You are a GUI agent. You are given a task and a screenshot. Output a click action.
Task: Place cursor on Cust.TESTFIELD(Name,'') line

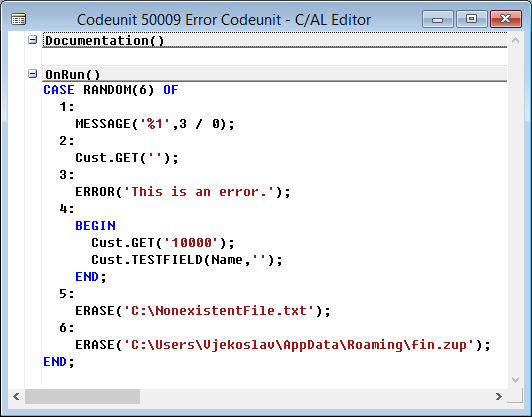(187, 260)
